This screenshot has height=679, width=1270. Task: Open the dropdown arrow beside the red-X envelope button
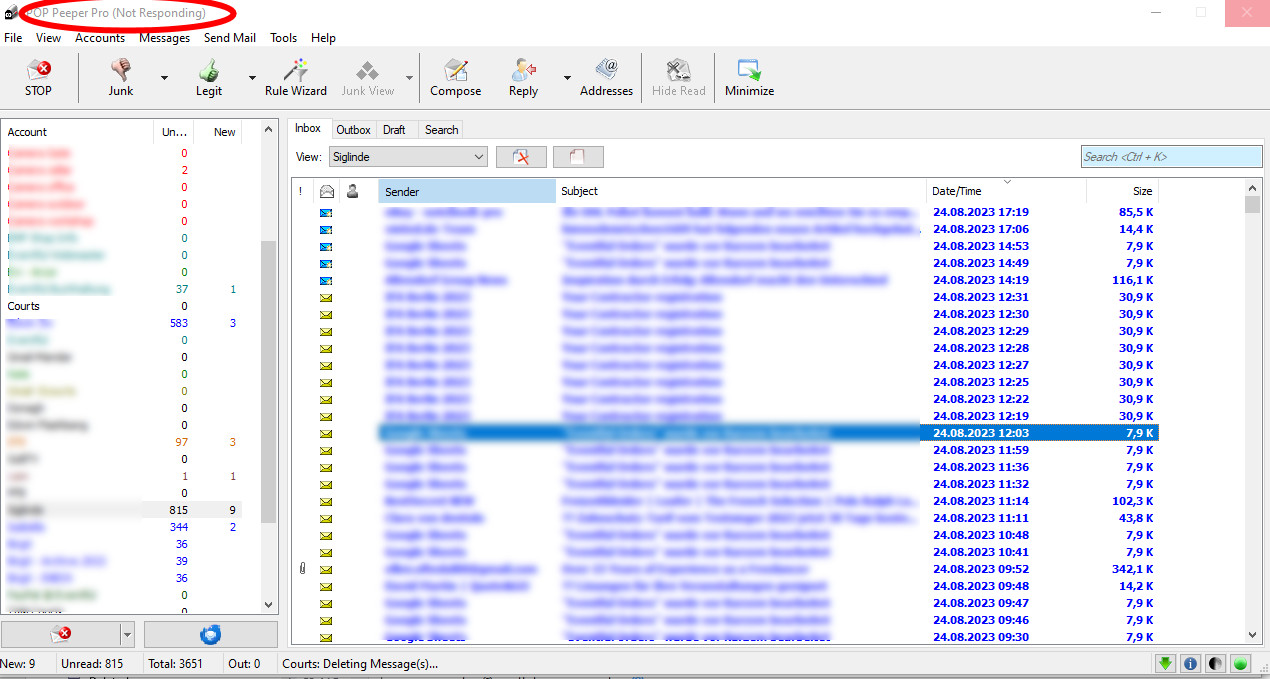coord(126,634)
